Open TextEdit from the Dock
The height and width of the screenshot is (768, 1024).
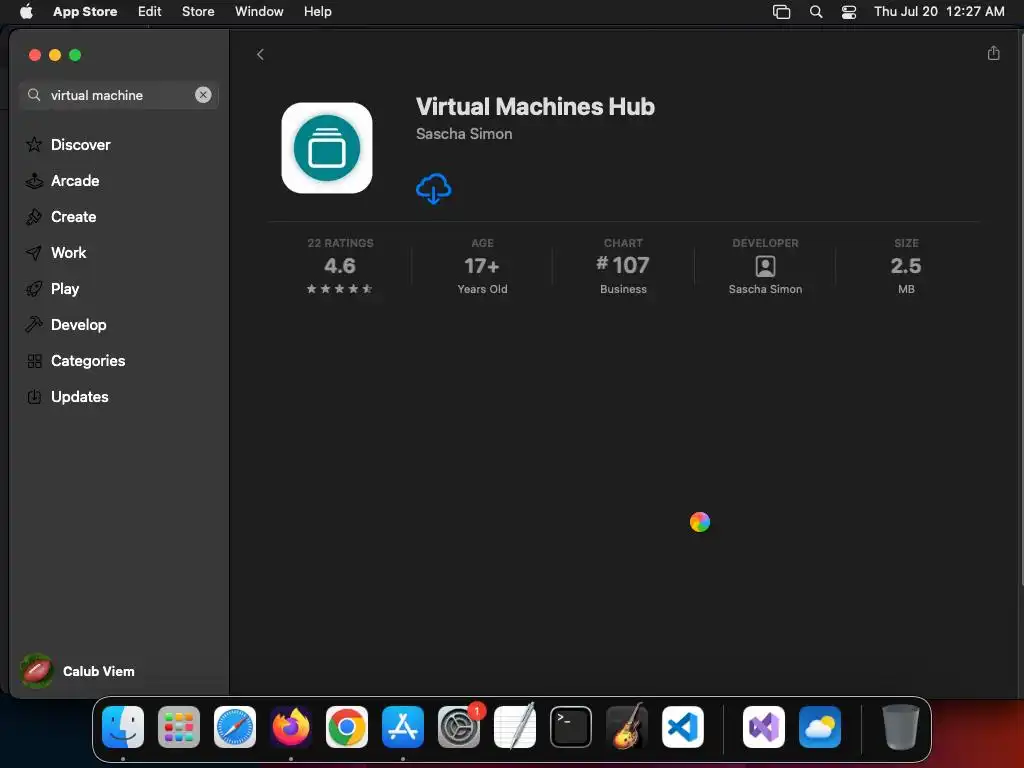[515, 726]
